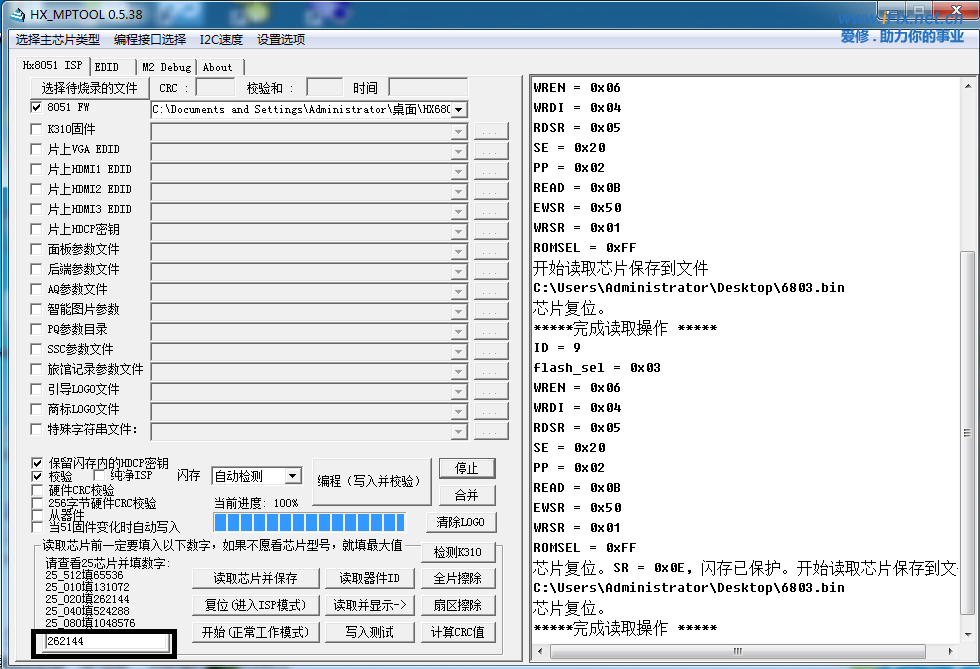Switch to the M2 Debug tab
Viewport: 980px width, 669px height.
point(166,67)
